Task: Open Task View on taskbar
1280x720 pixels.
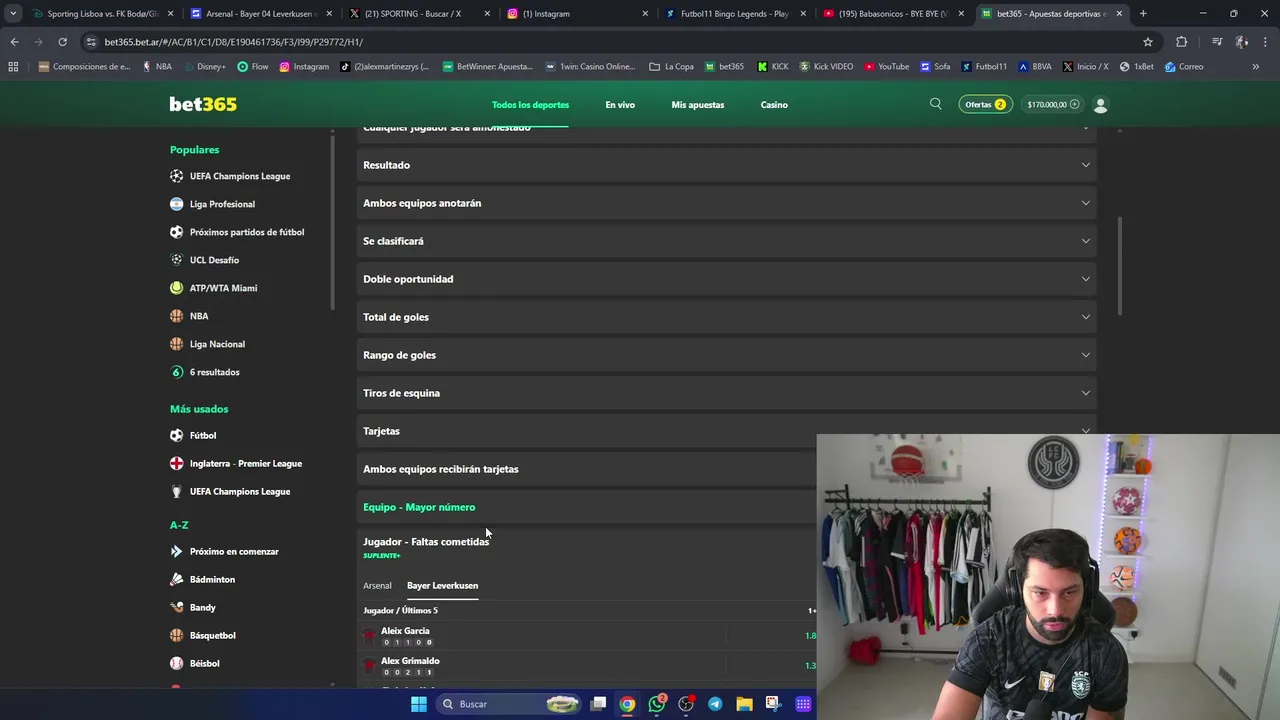Action: 598,704
